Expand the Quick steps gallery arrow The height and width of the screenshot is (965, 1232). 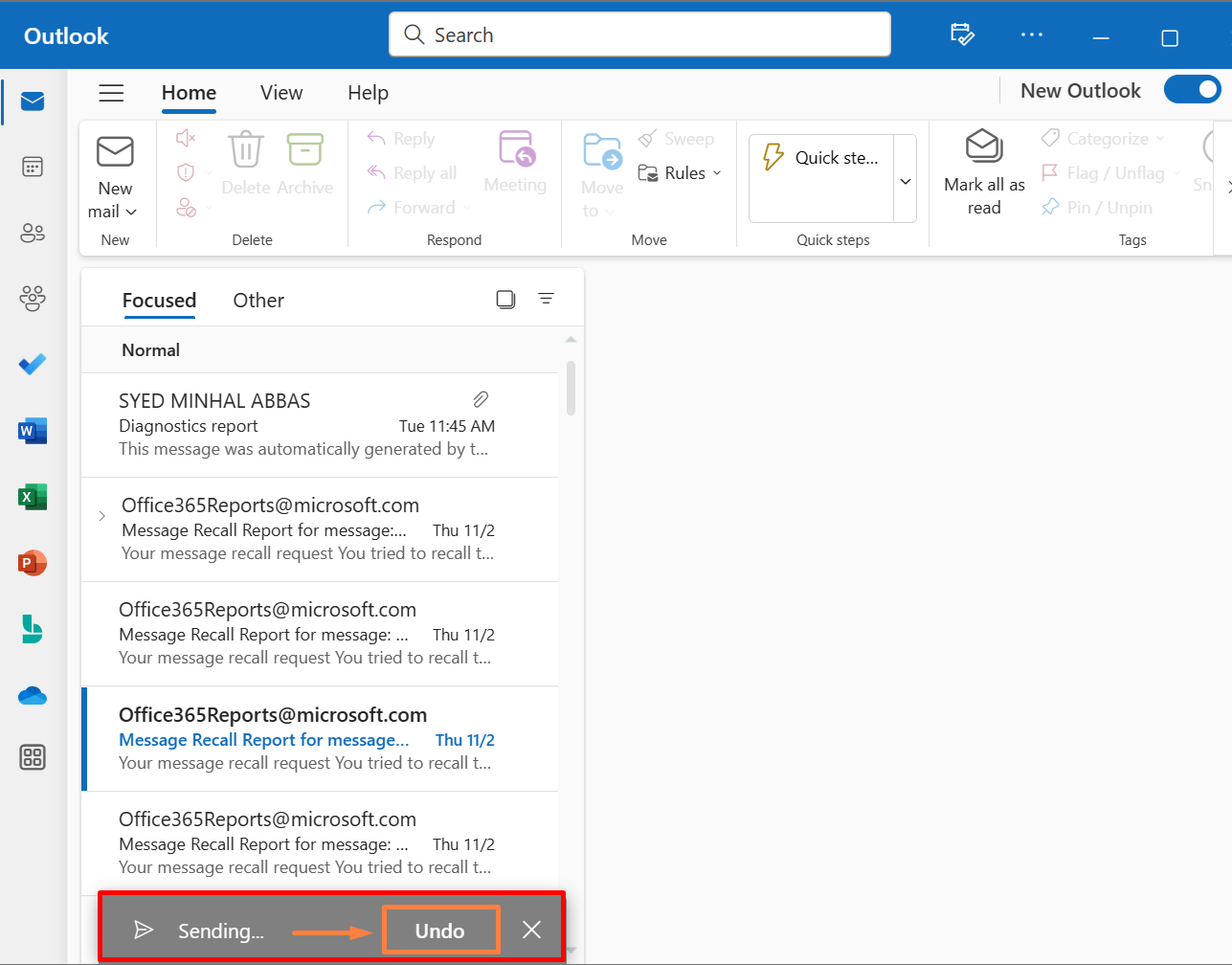point(905,181)
